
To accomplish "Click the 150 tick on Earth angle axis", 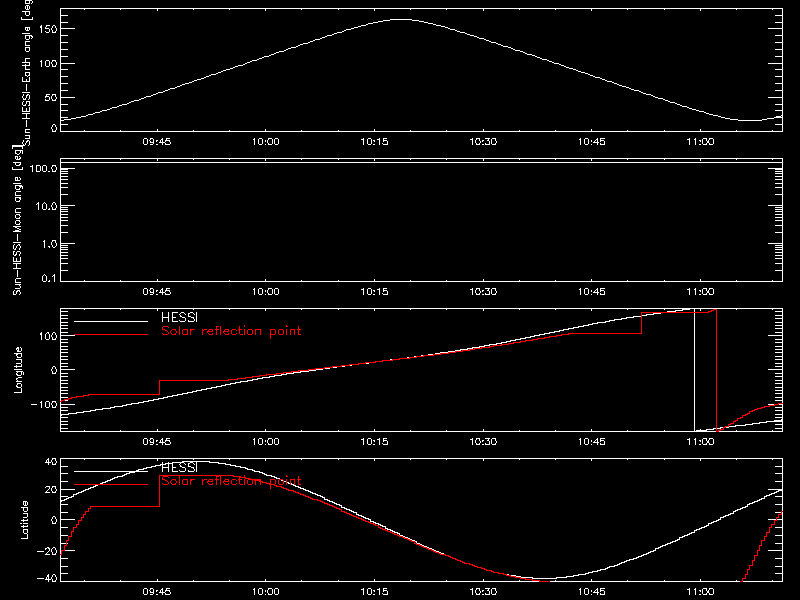I will tap(49, 29).
